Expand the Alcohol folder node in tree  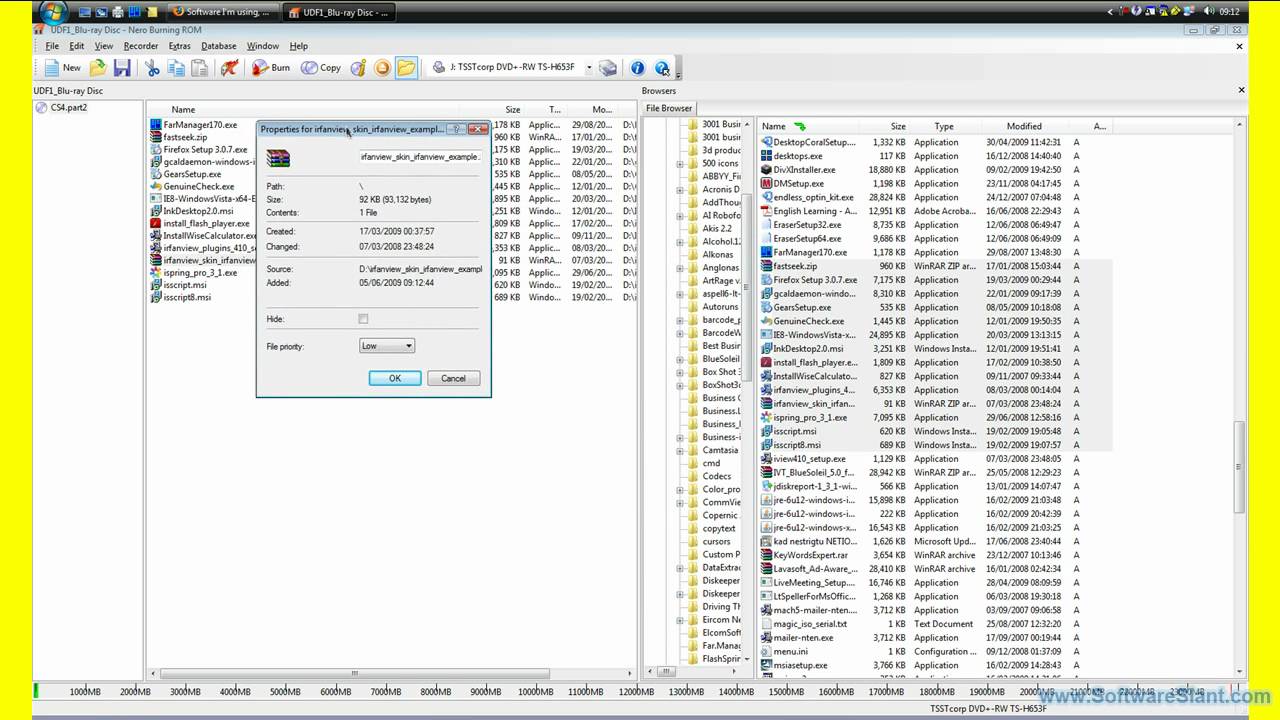(x=680, y=241)
